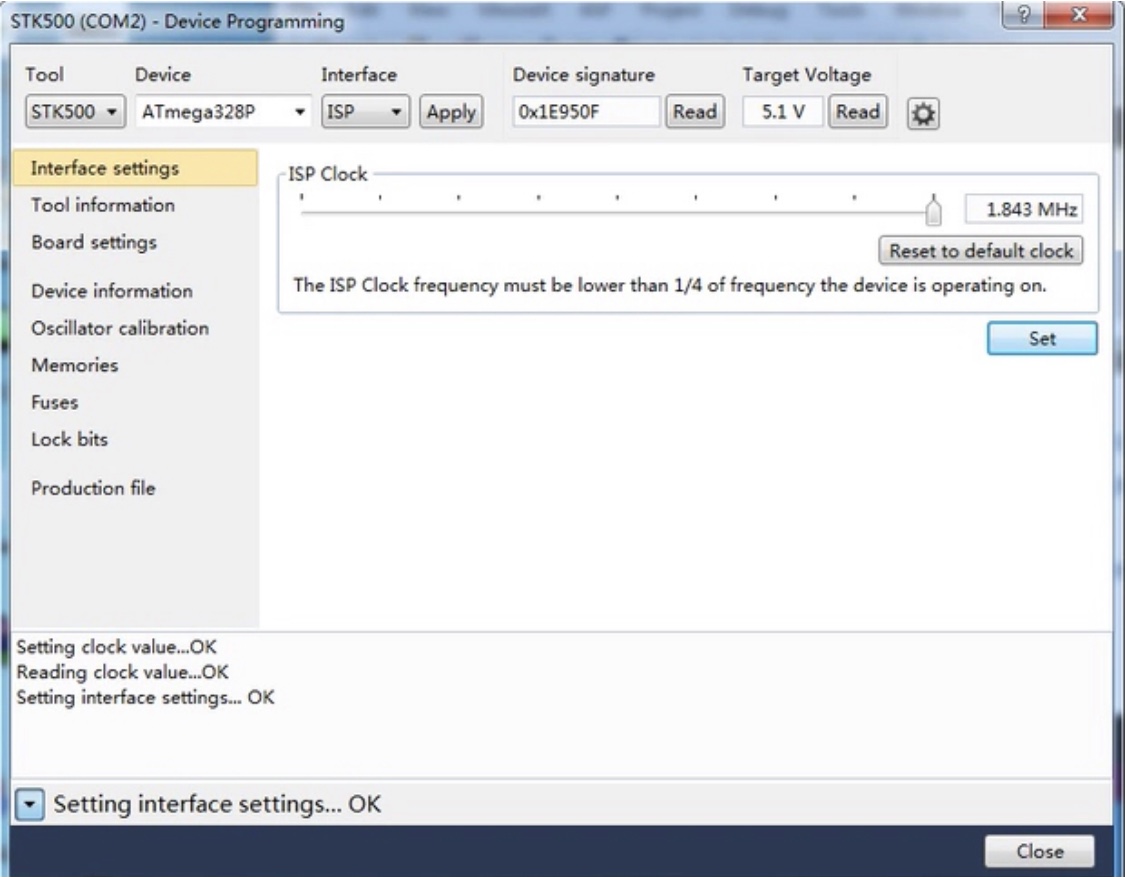Open the settings gear icon

(923, 113)
